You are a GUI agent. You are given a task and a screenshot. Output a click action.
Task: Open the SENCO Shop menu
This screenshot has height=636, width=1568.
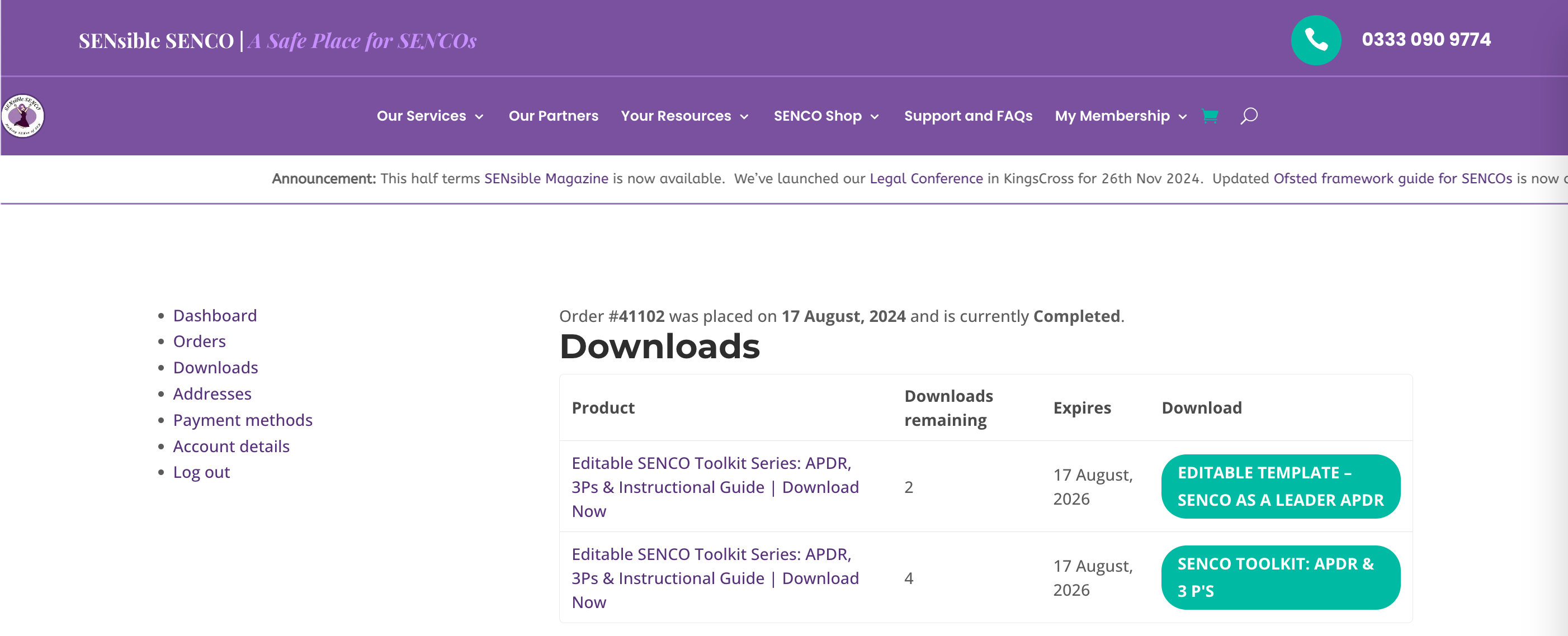click(x=818, y=116)
